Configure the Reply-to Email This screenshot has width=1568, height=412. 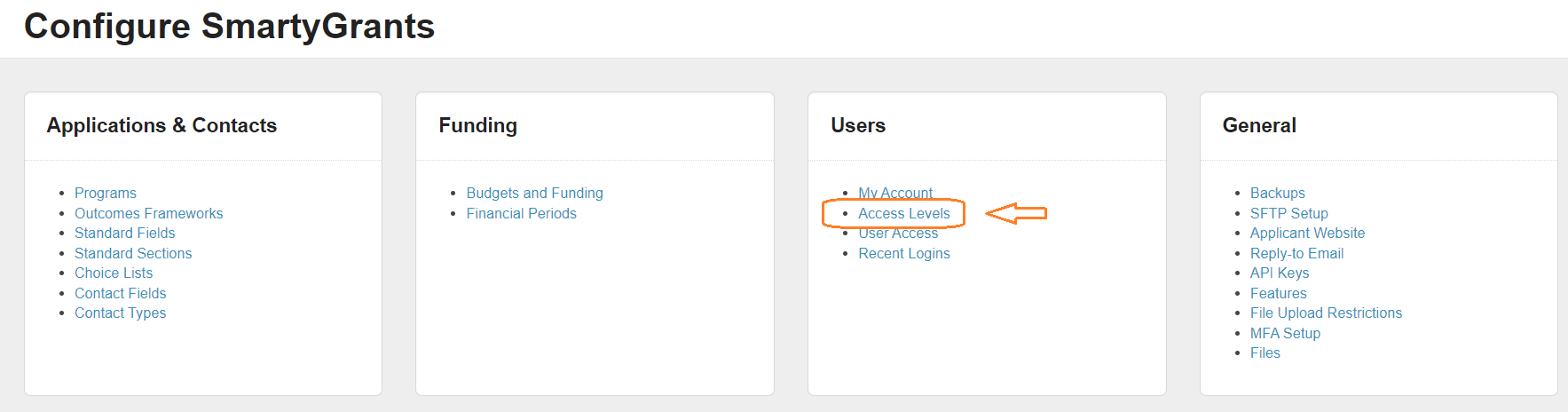pyautogui.click(x=1296, y=253)
